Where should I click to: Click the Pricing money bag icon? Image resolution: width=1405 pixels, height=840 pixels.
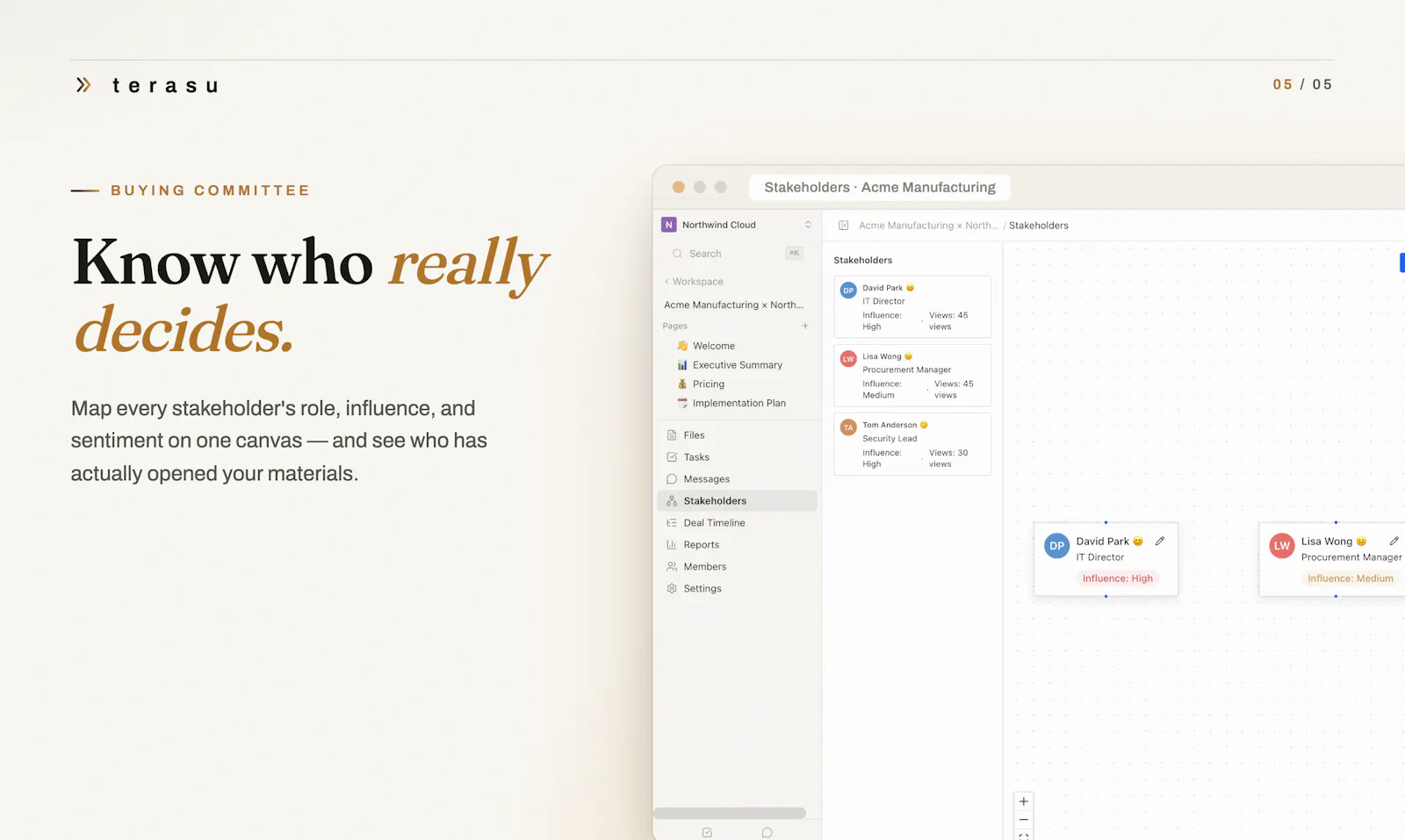(x=682, y=384)
